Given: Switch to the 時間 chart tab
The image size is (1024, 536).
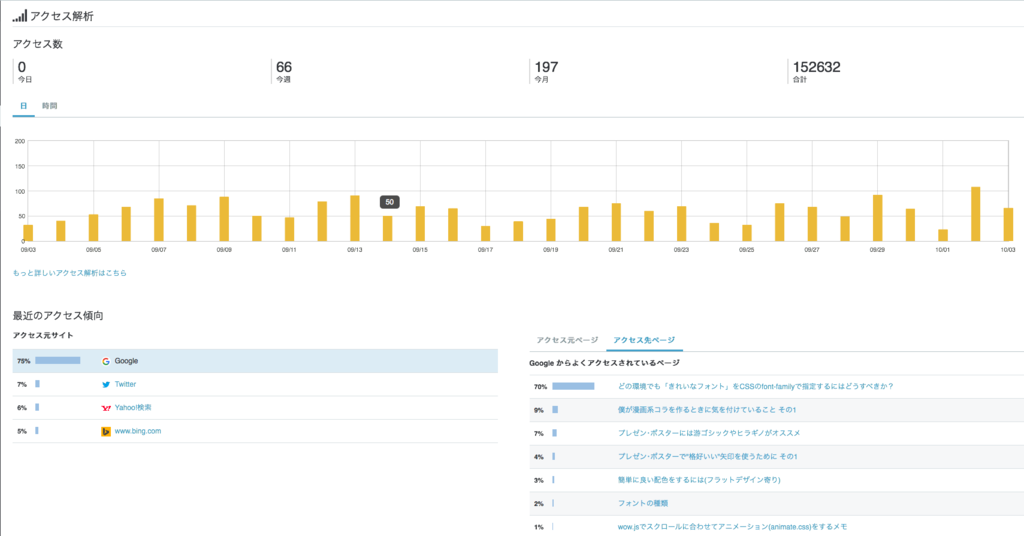Looking at the screenshot, I should click(50, 106).
